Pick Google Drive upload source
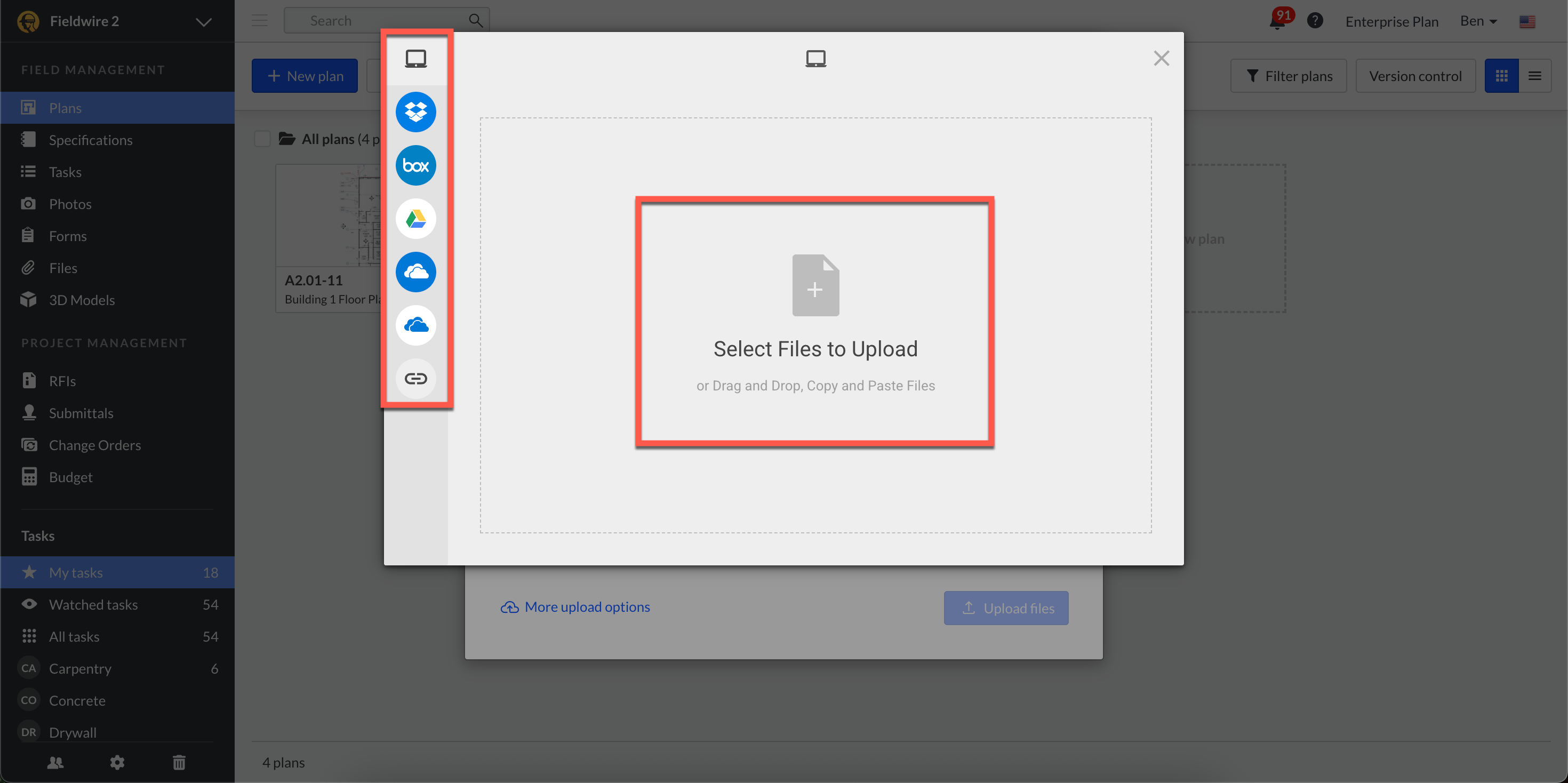This screenshot has height=783, width=1568. pos(416,219)
